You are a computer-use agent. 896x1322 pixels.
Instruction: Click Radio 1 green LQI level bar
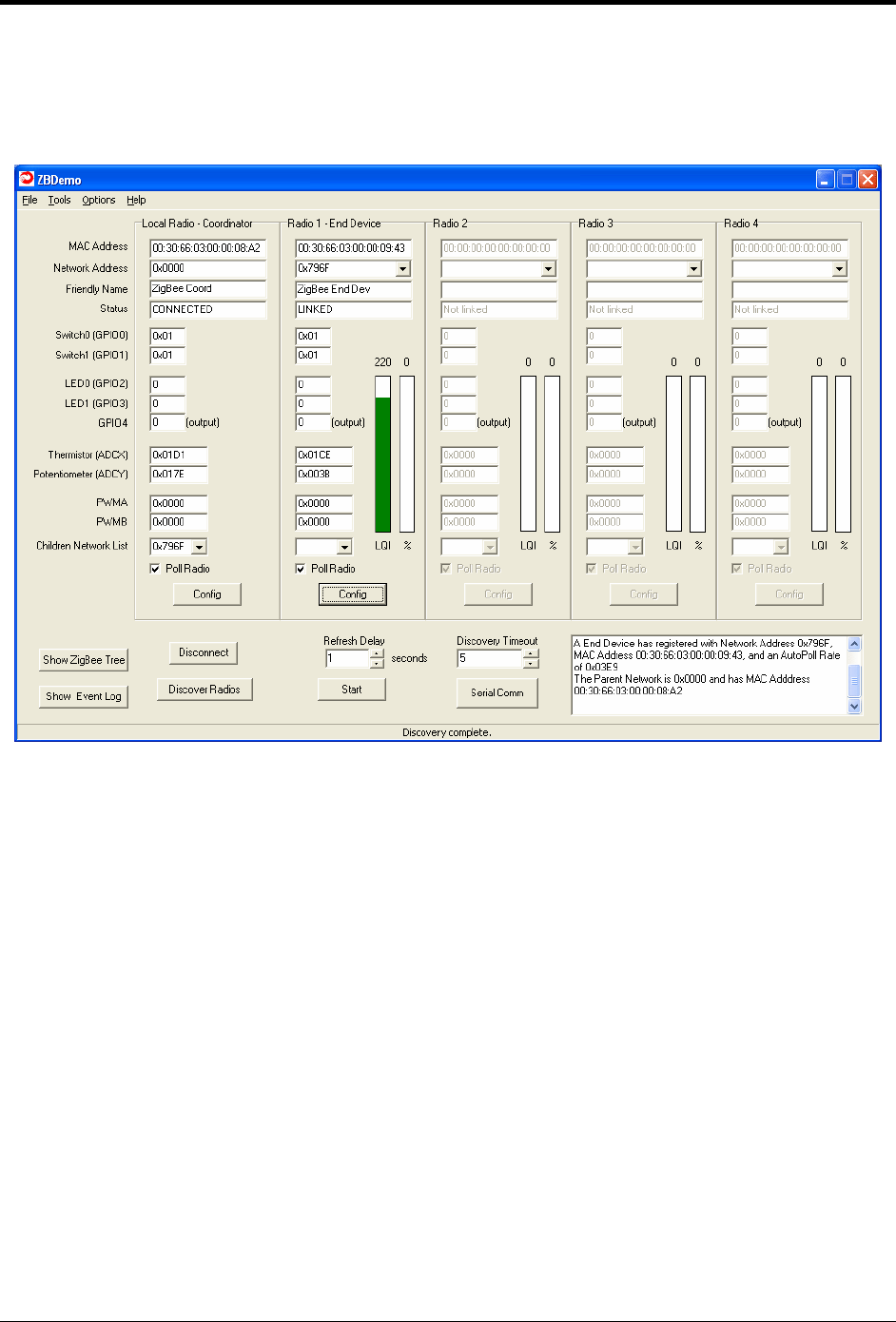click(383, 454)
